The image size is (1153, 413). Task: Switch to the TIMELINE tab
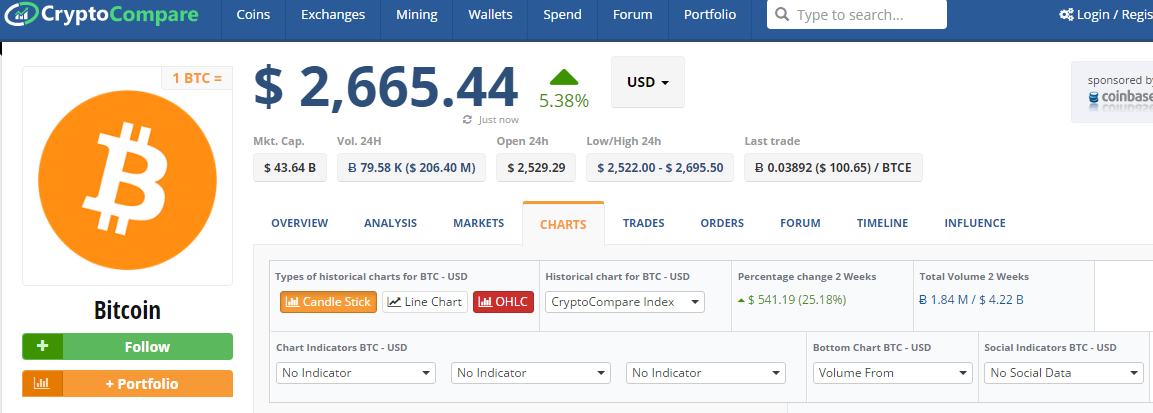click(x=882, y=223)
